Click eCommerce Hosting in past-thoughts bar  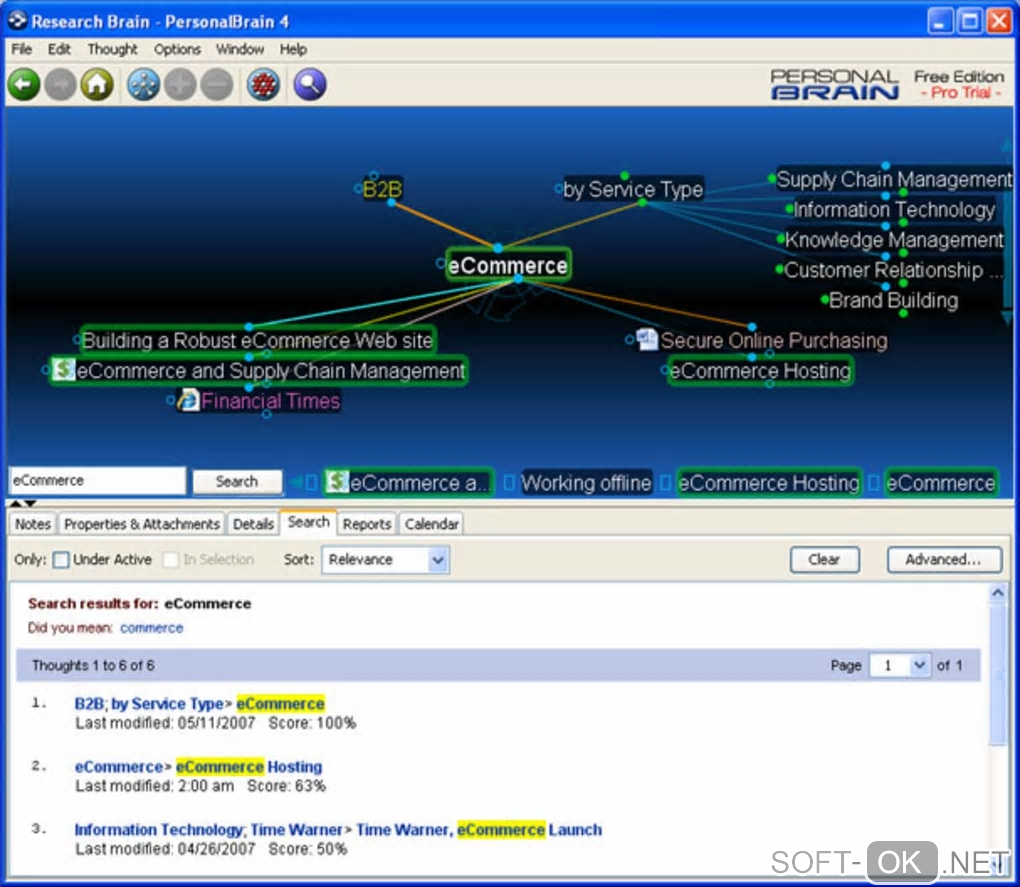(768, 483)
